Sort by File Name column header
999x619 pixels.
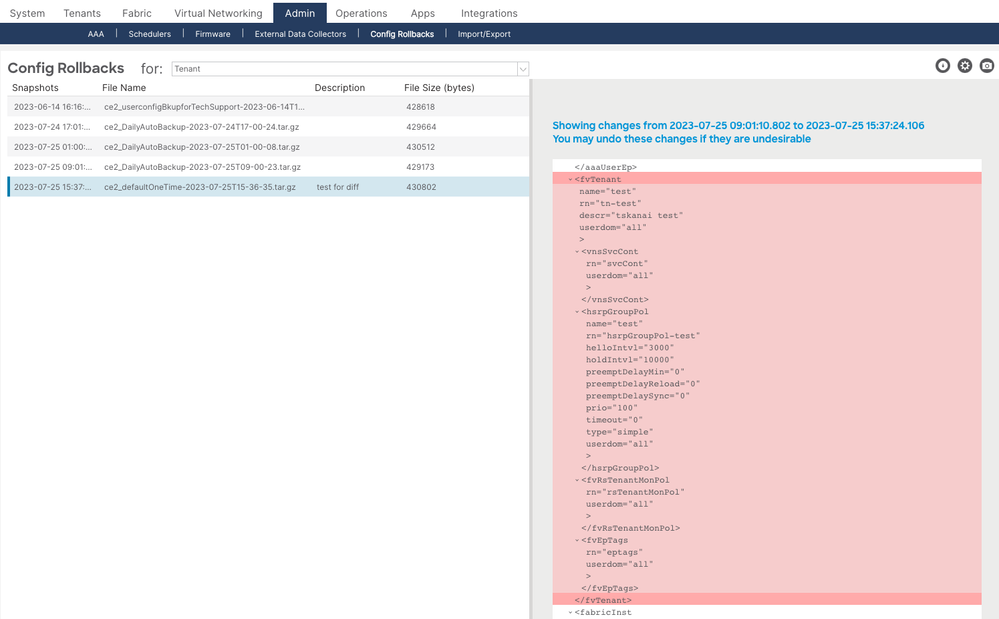[124, 88]
